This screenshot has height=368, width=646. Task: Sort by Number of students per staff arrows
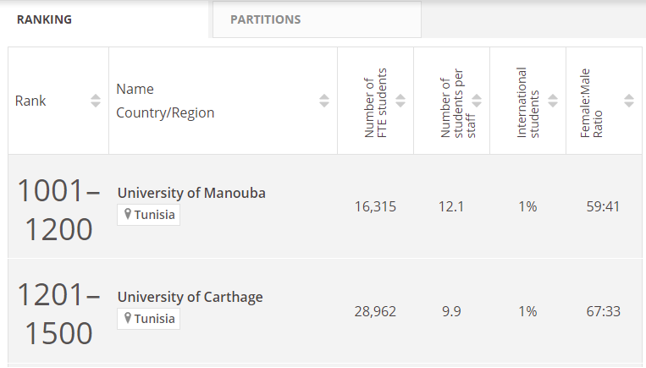[476, 101]
